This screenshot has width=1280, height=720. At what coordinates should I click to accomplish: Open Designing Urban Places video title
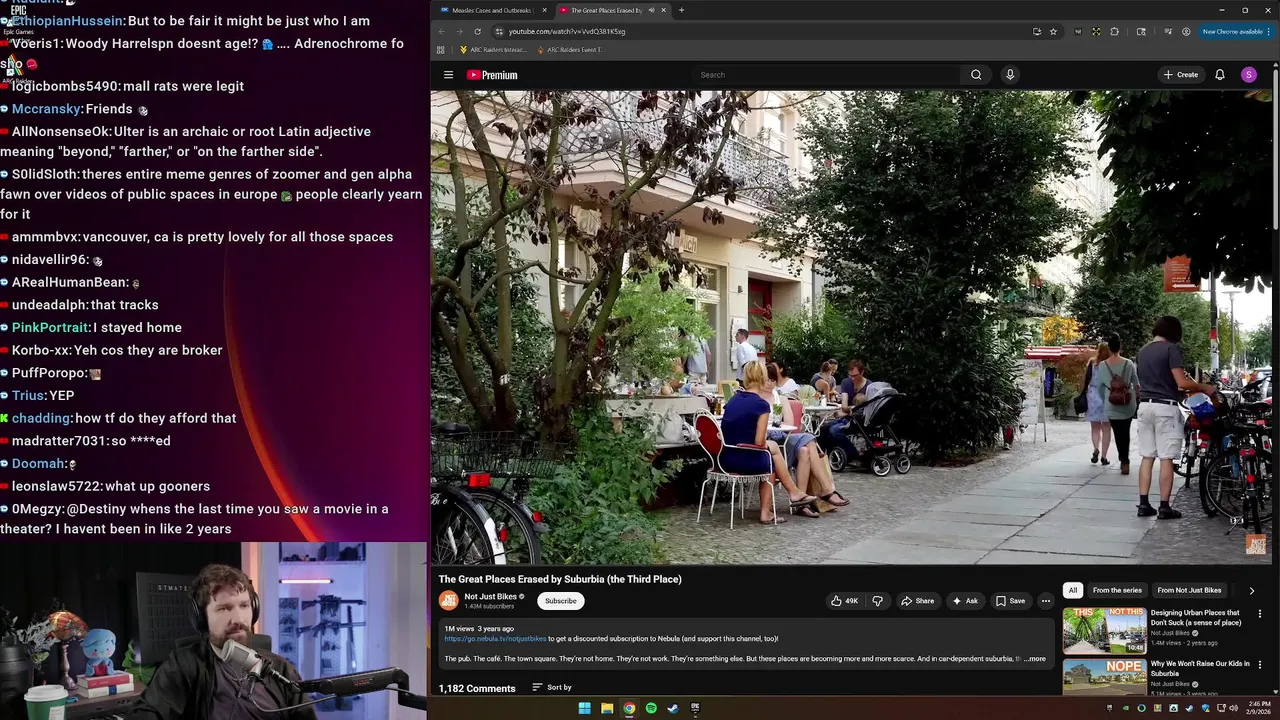[x=1196, y=617]
